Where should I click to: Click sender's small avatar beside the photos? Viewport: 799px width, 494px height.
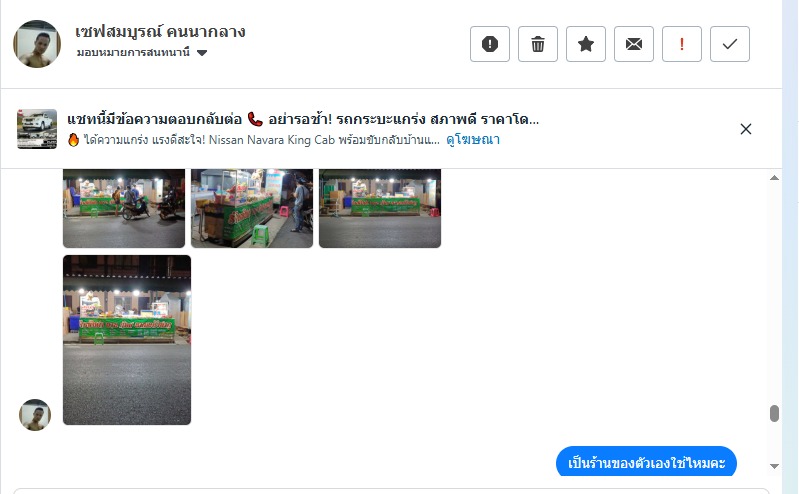point(35,415)
